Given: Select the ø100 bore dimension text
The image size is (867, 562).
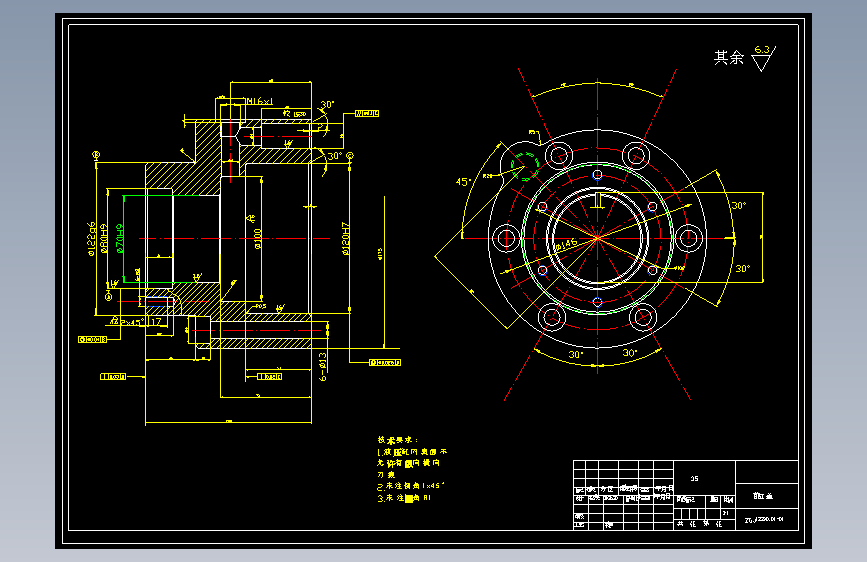Looking at the screenshot, I should 258,238.
